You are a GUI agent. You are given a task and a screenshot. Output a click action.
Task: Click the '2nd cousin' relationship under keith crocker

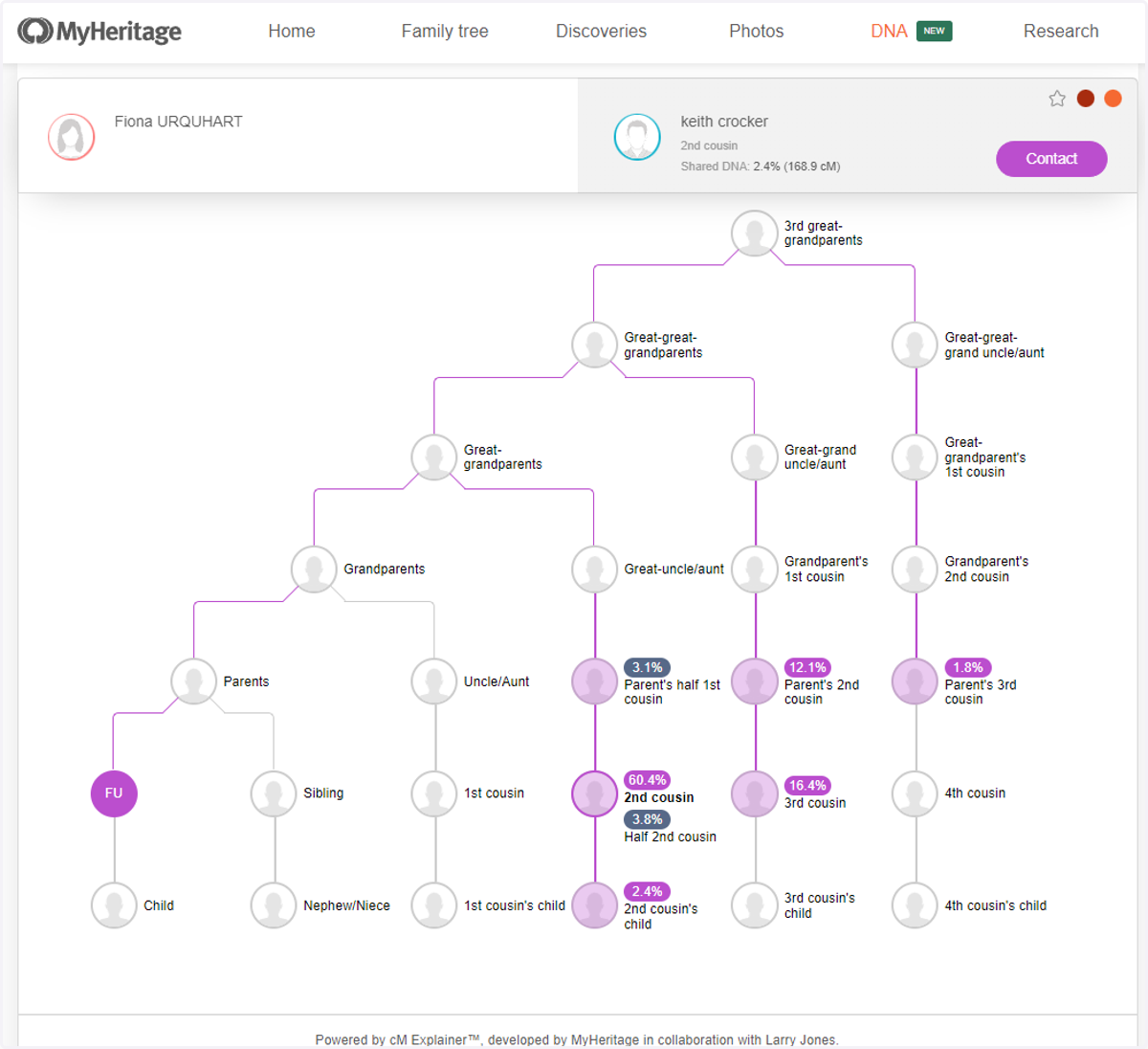(709, 145)
